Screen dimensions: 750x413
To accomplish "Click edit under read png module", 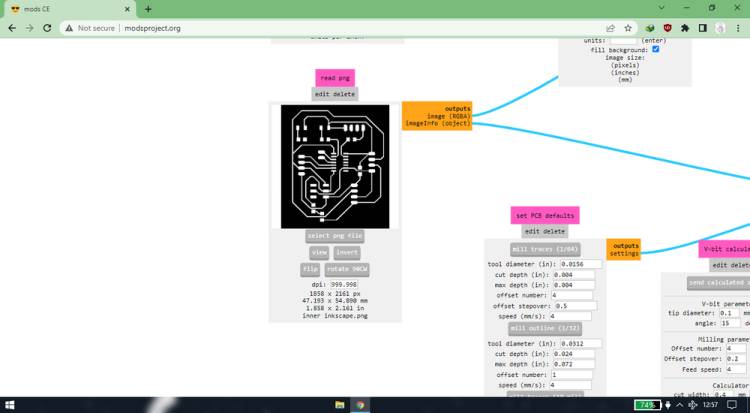I will (x=322, y=94).
